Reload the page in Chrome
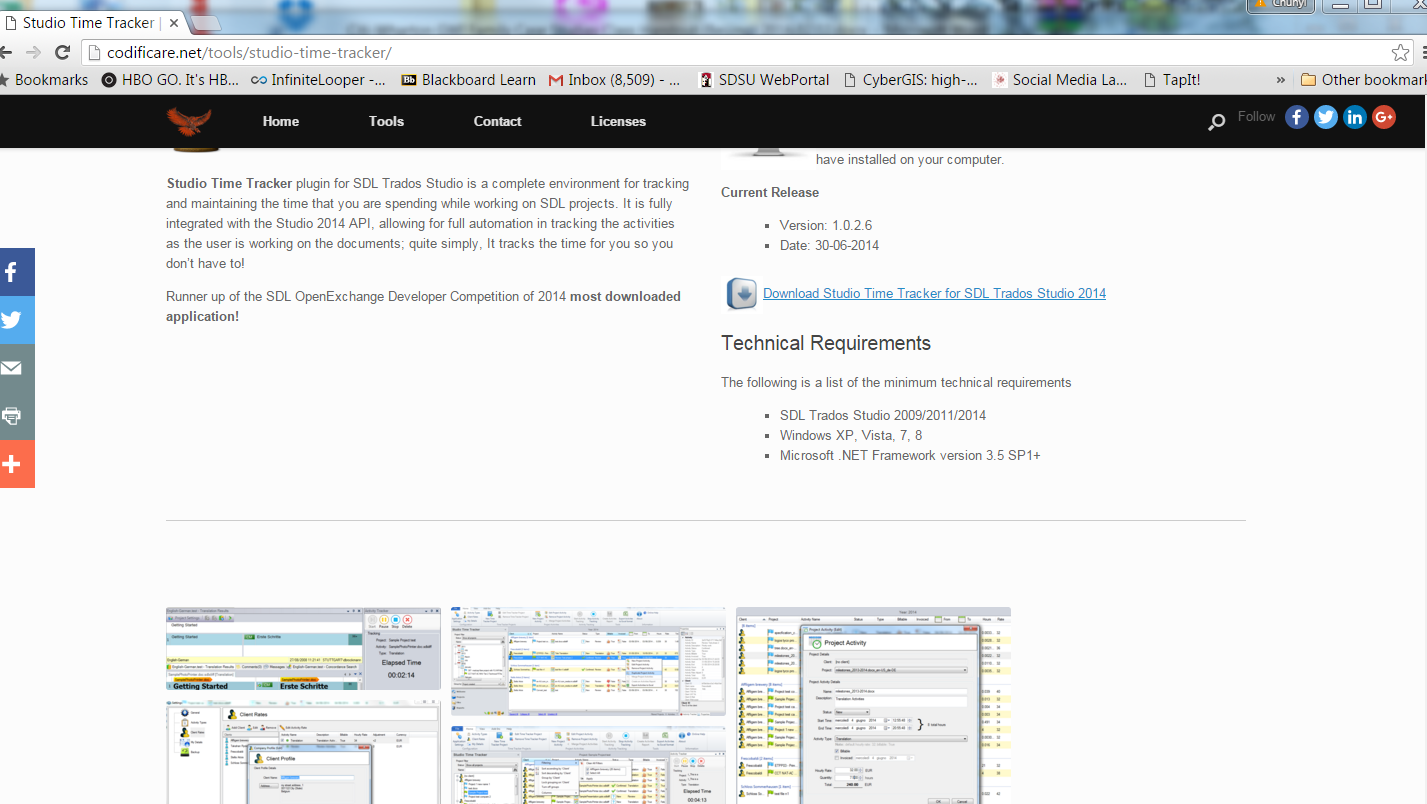 (62, 52)
